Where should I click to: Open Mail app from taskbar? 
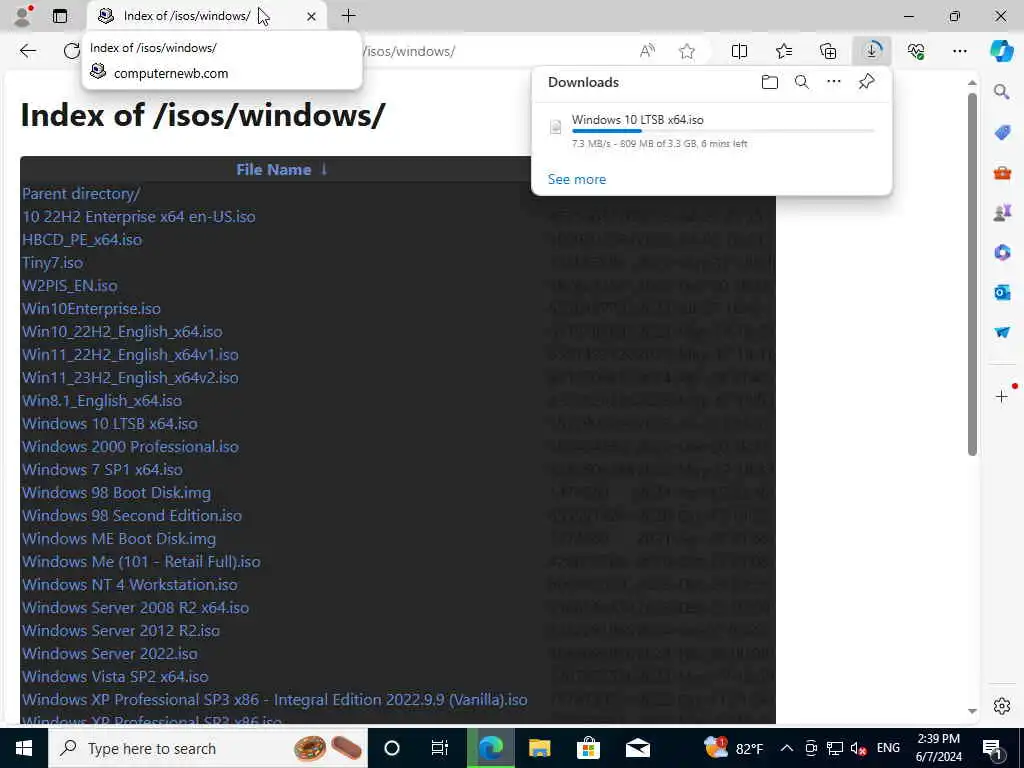click(x=637, y=748)
